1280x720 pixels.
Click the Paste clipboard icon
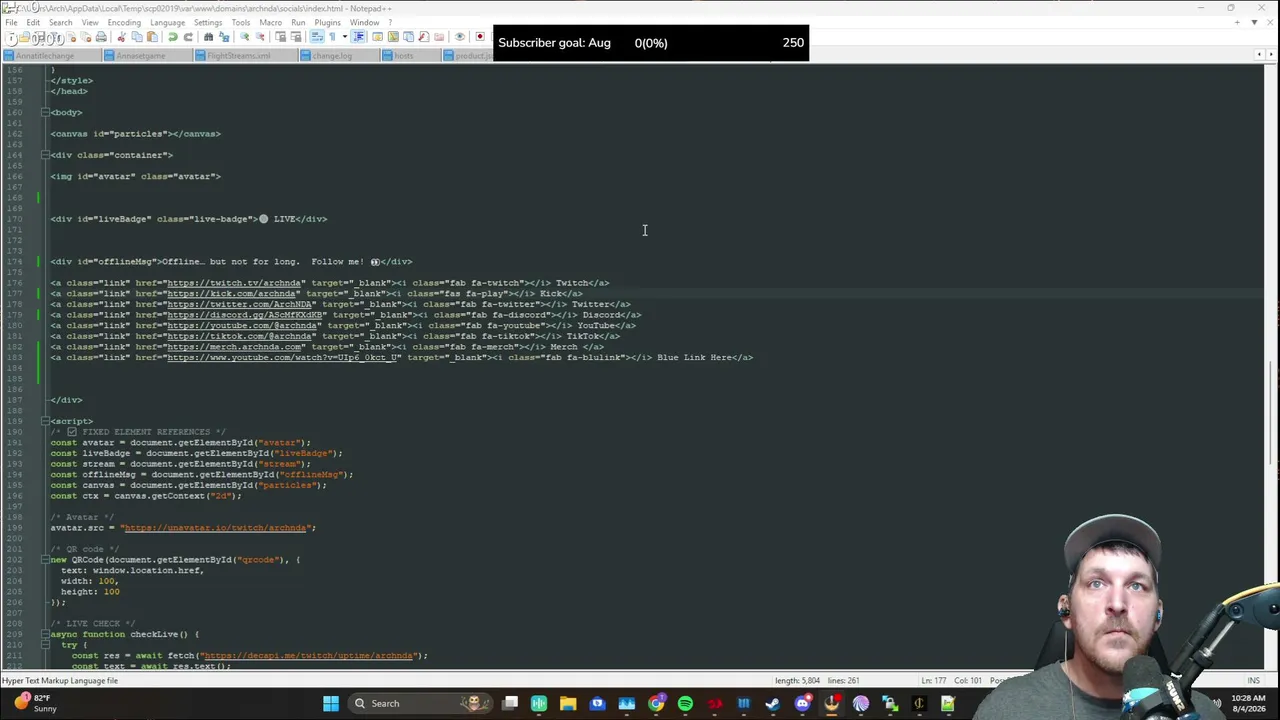(x=152, y=37)
